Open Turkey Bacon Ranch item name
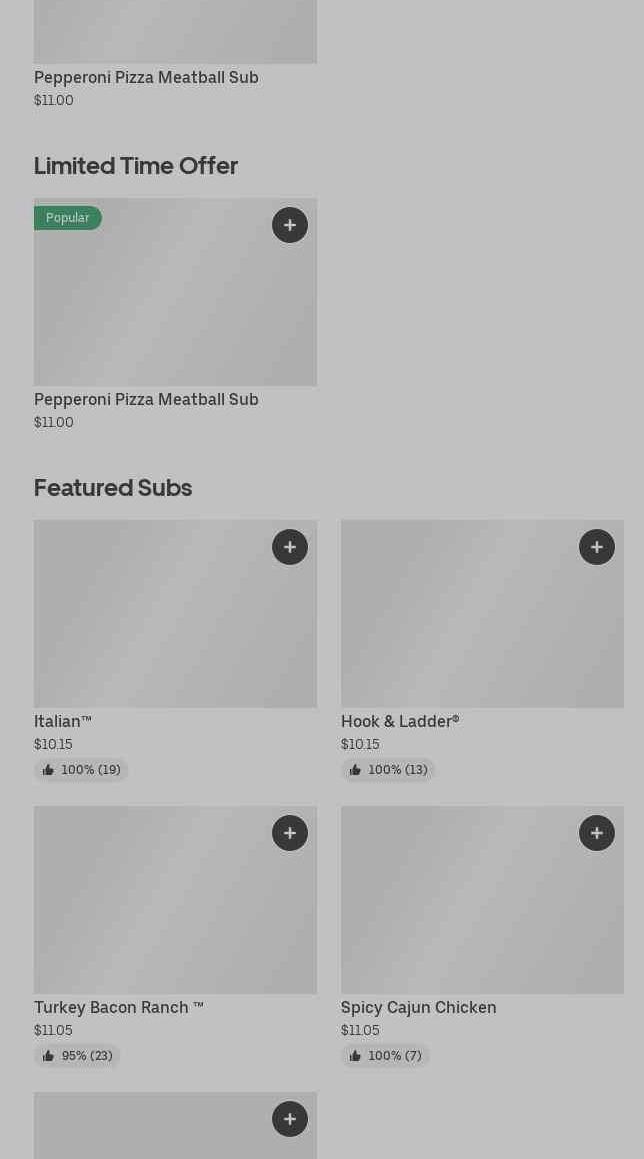The width and height of the screenshot is (644, 1159). [119, 1007]
